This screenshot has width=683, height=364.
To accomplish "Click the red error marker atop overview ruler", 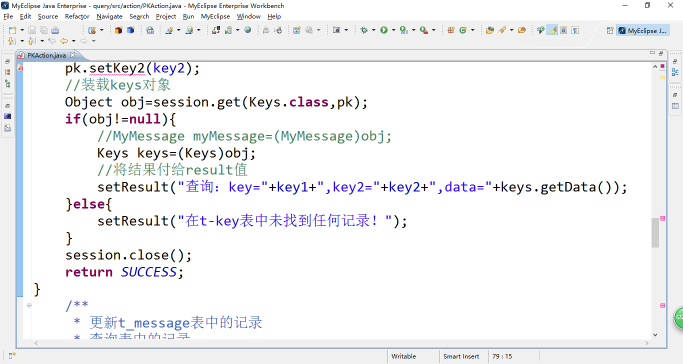I will (663, 66).
